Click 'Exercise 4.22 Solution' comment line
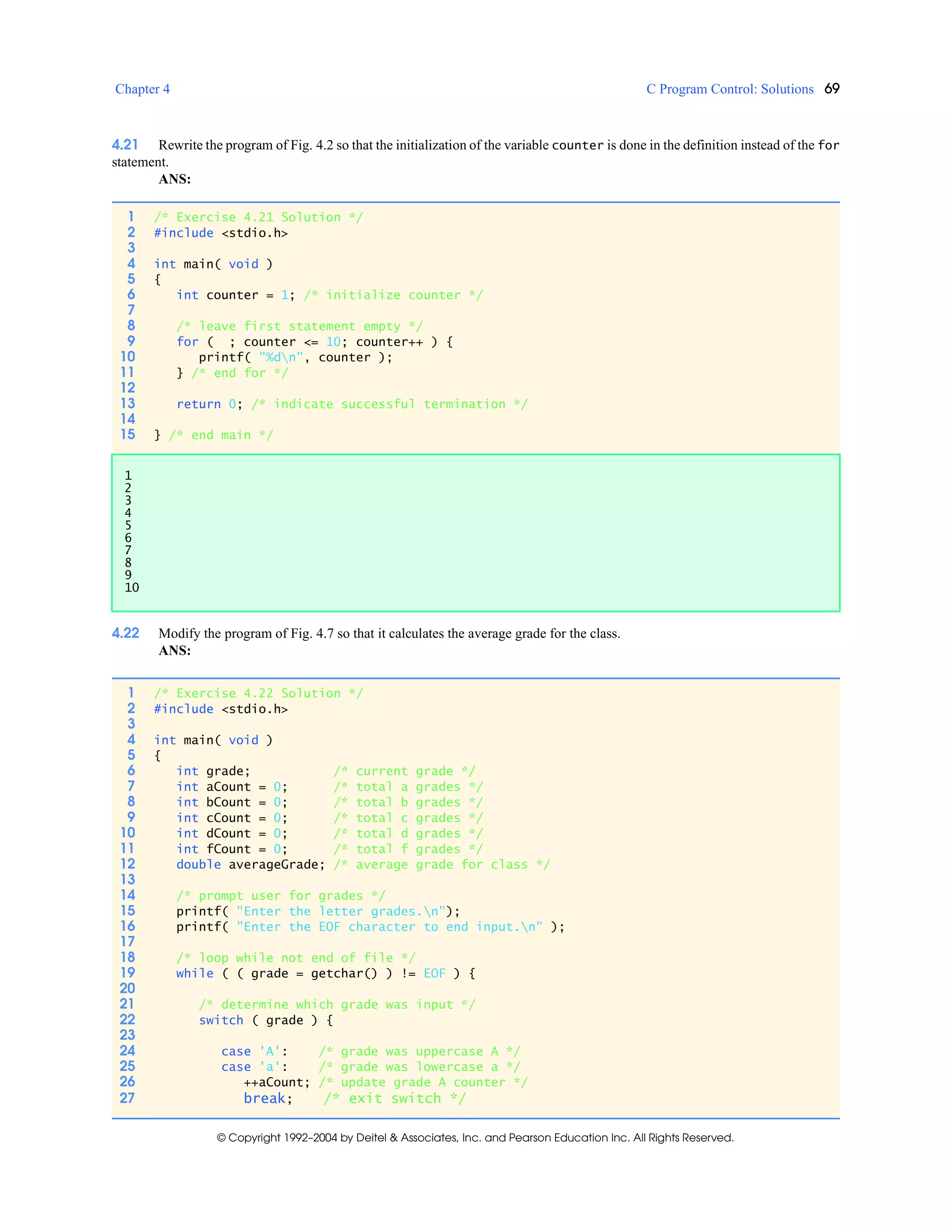 coord(258,693)
